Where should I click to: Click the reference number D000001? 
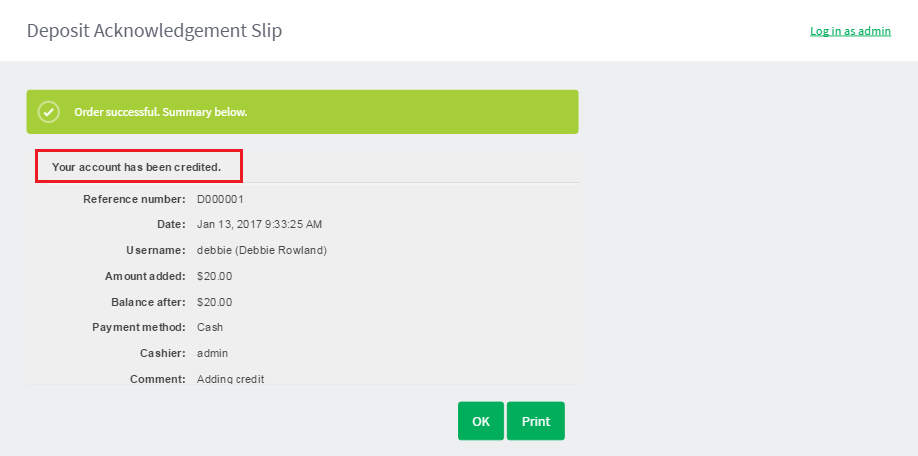click(x=220, y=199)
